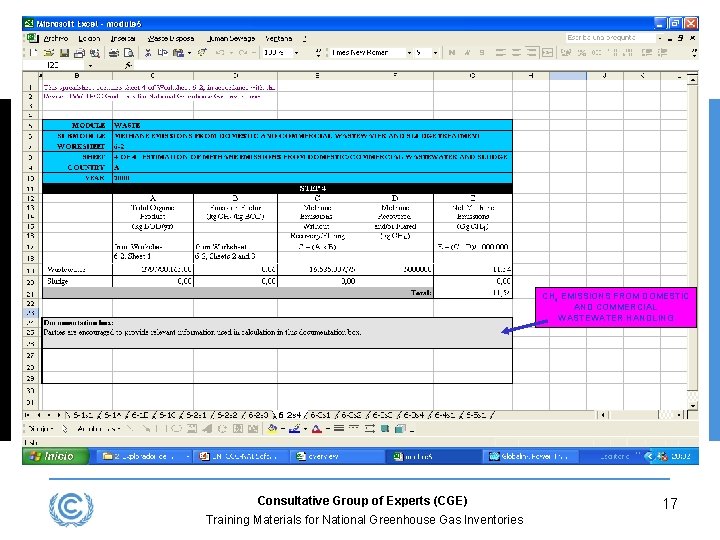720x540 pixels.
Task: Click the Inicio start button
Action: (55, 456)
